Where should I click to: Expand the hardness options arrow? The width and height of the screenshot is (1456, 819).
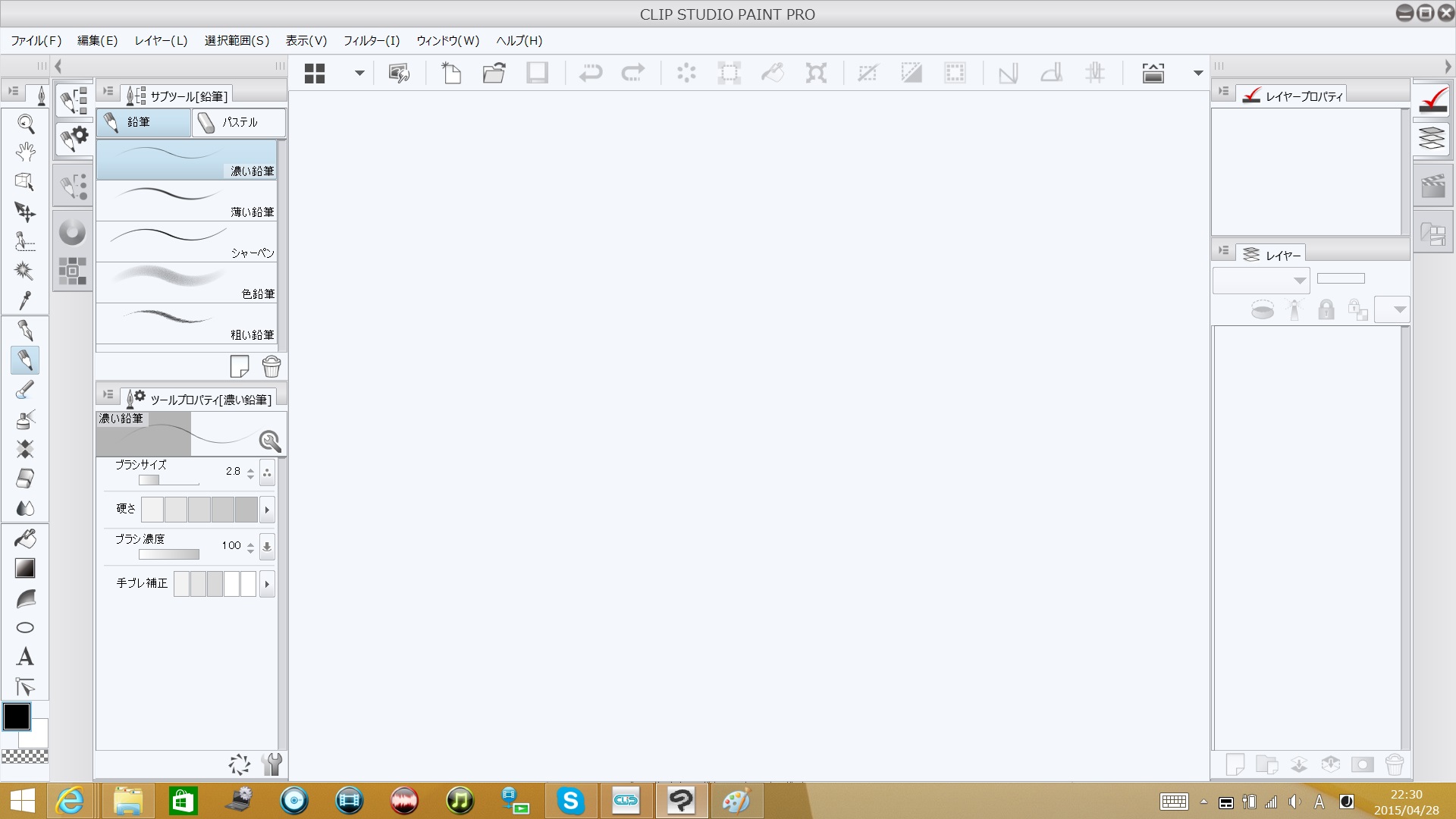pyautogui.click(x=267, y=510)
